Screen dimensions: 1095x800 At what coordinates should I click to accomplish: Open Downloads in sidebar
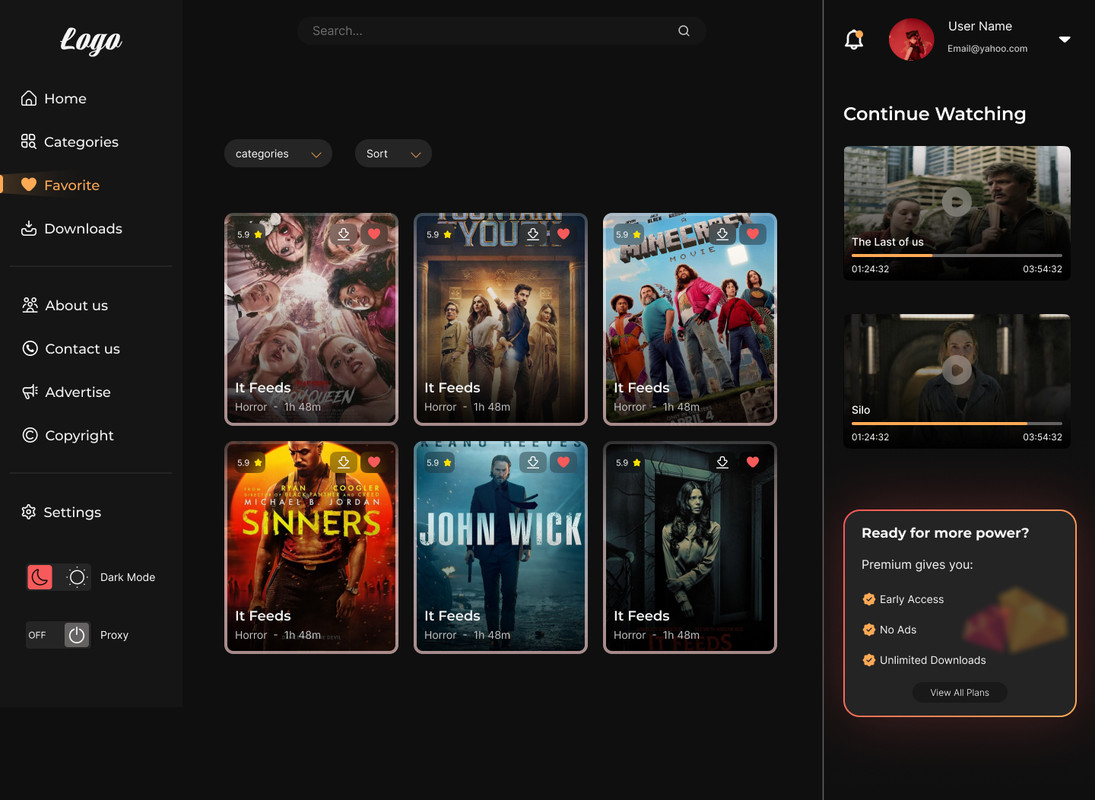coord(71,228)
